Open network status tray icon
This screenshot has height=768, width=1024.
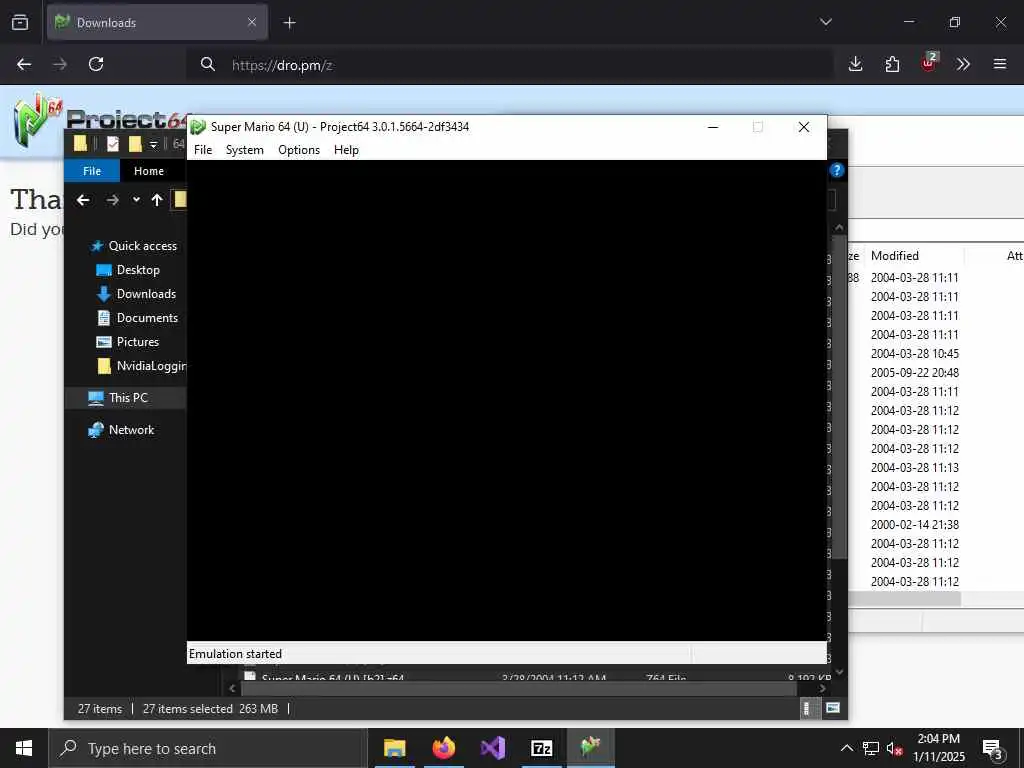[x=871, y=748]
